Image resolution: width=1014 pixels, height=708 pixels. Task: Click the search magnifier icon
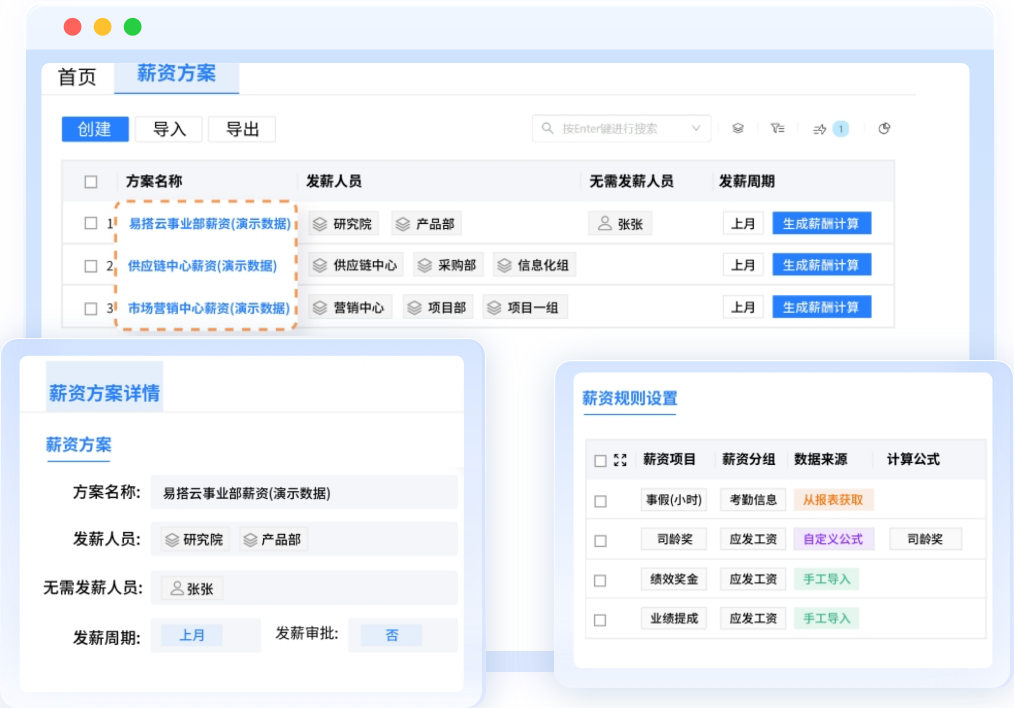point(548,129)
